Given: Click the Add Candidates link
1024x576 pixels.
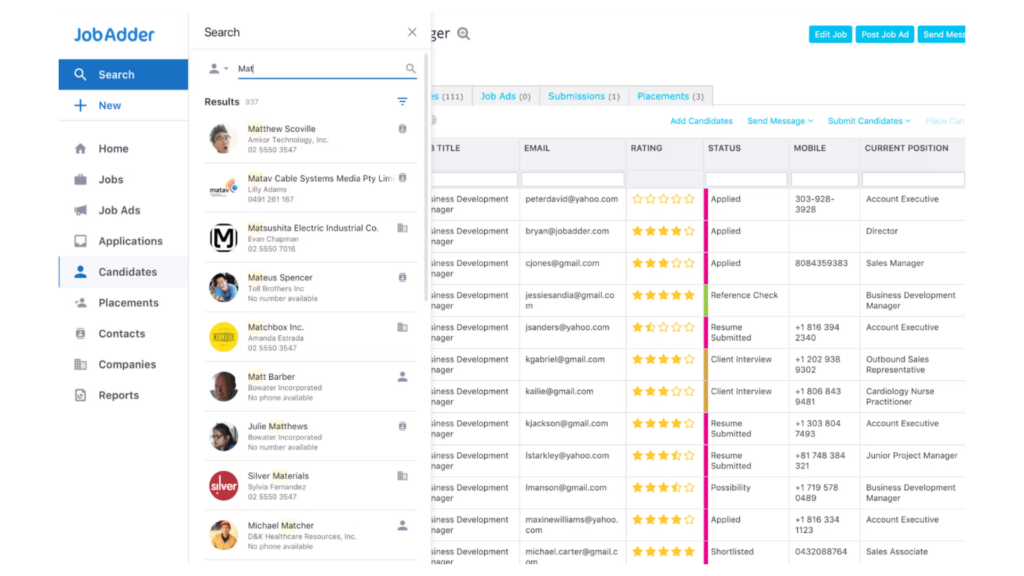Looking at the screenshot, I should coord(701,121).
